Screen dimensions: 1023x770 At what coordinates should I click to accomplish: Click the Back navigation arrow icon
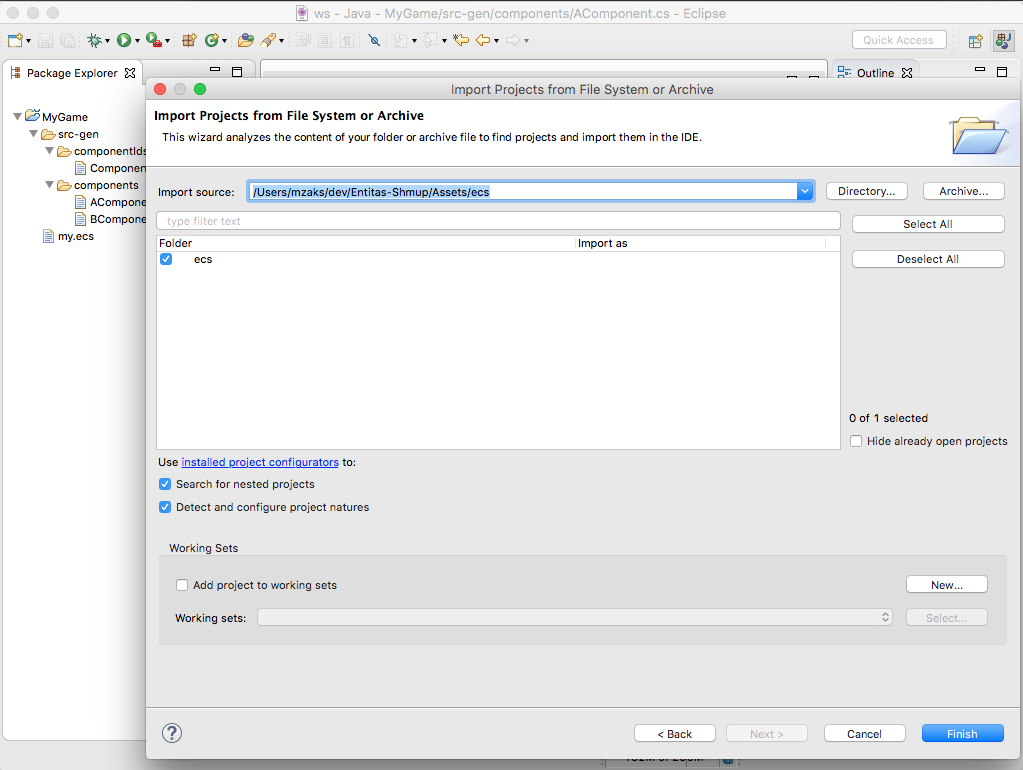coord(483,40)
